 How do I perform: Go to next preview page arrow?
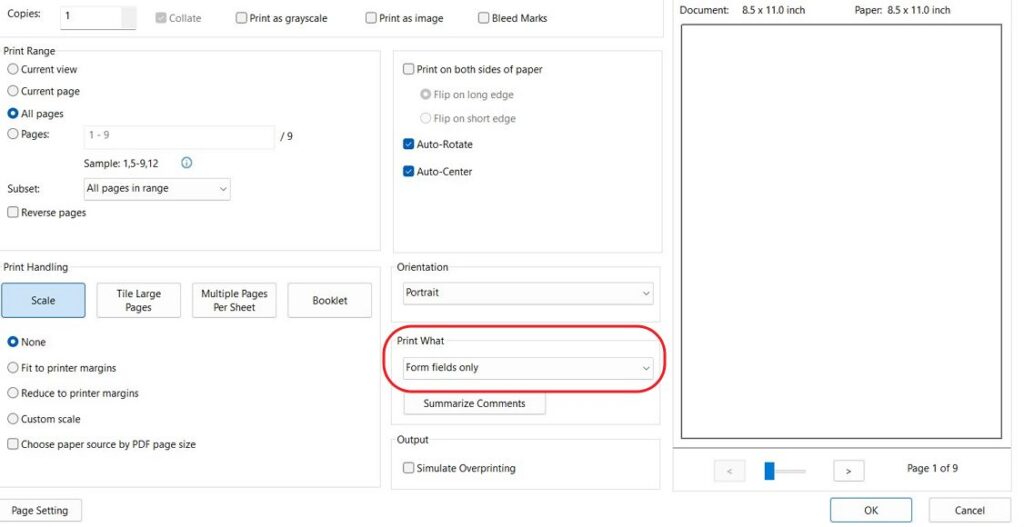[848, 470]
